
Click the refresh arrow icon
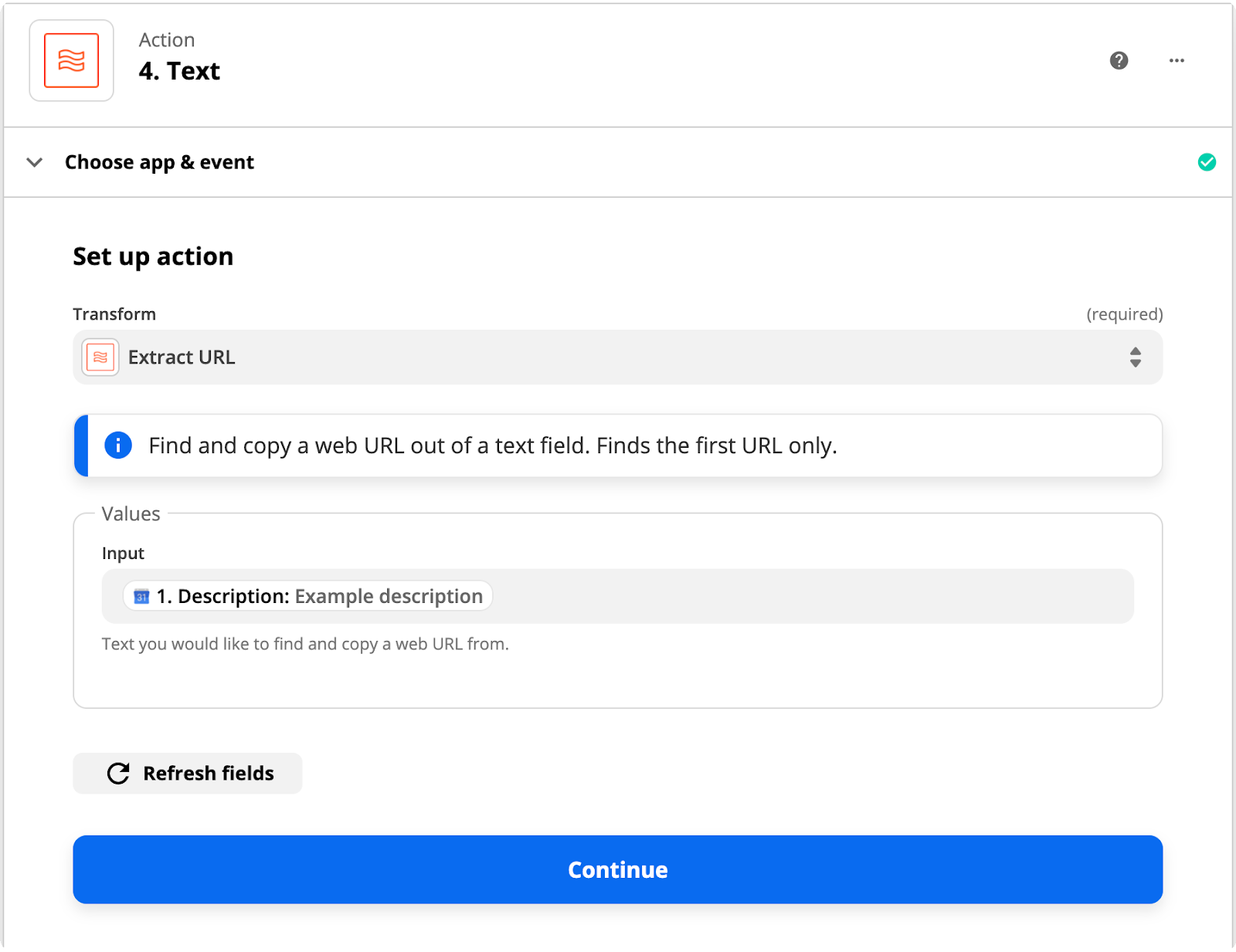[118, 773]
